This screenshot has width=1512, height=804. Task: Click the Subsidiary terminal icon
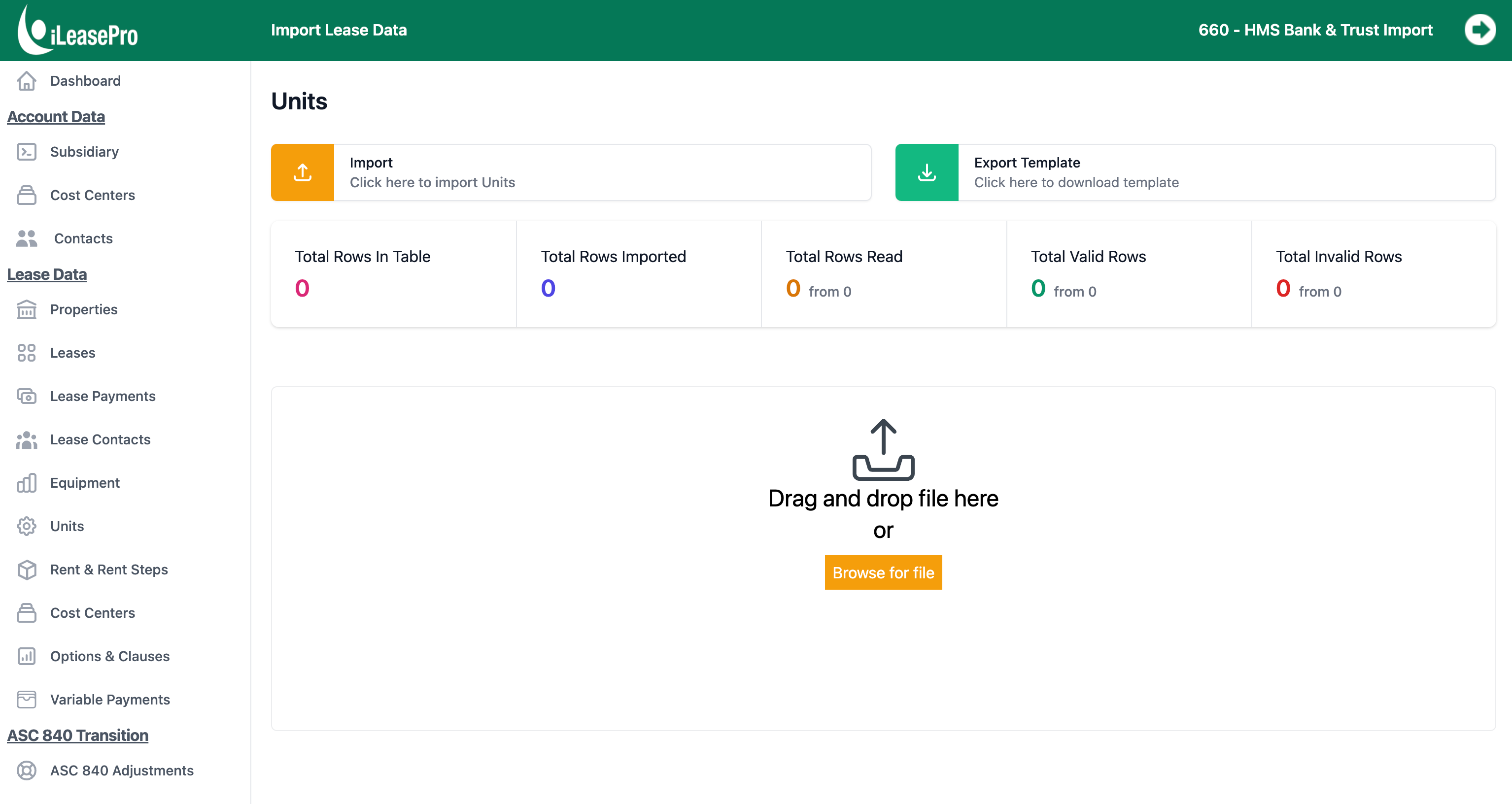[x=27, y=152]
